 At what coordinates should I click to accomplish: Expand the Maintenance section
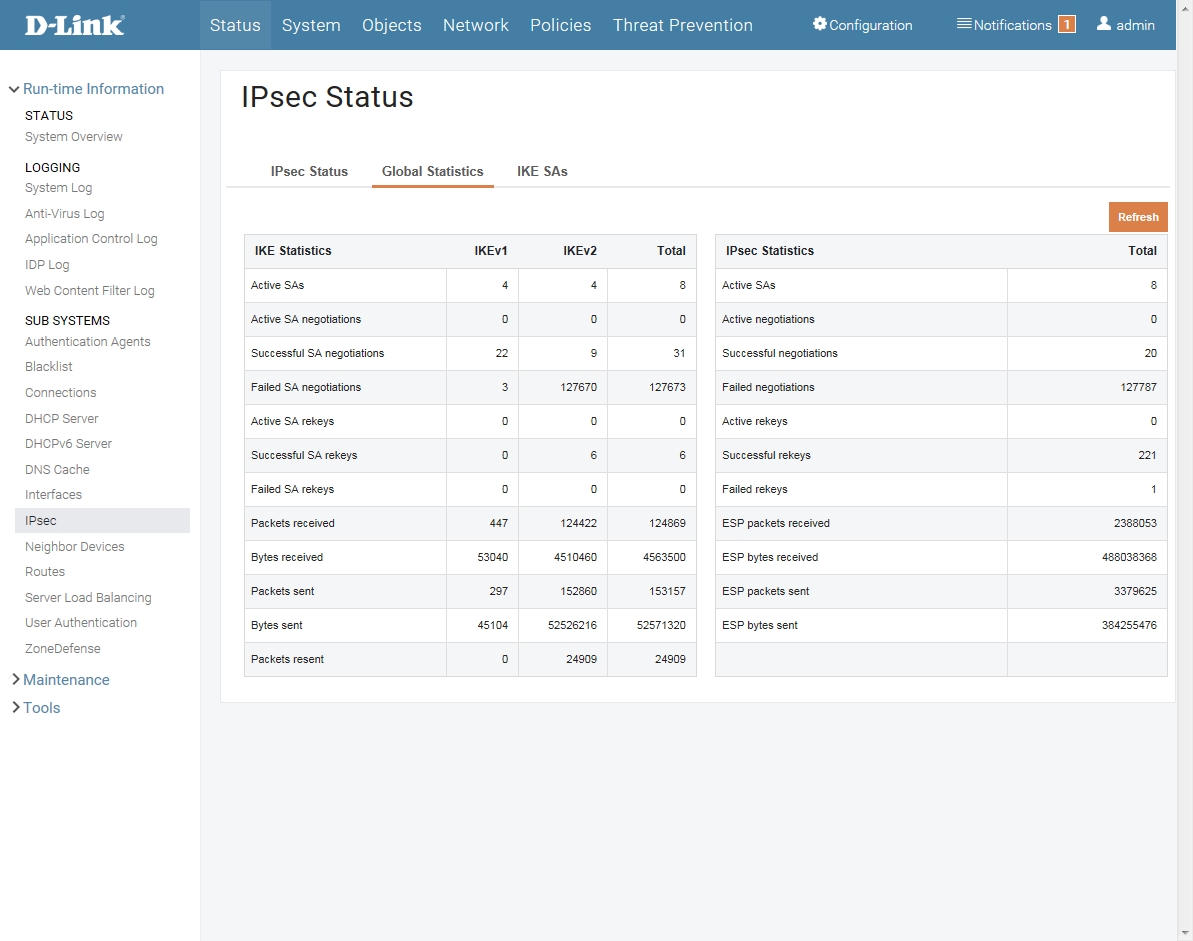pyautogui.click(x=16, y=679)
